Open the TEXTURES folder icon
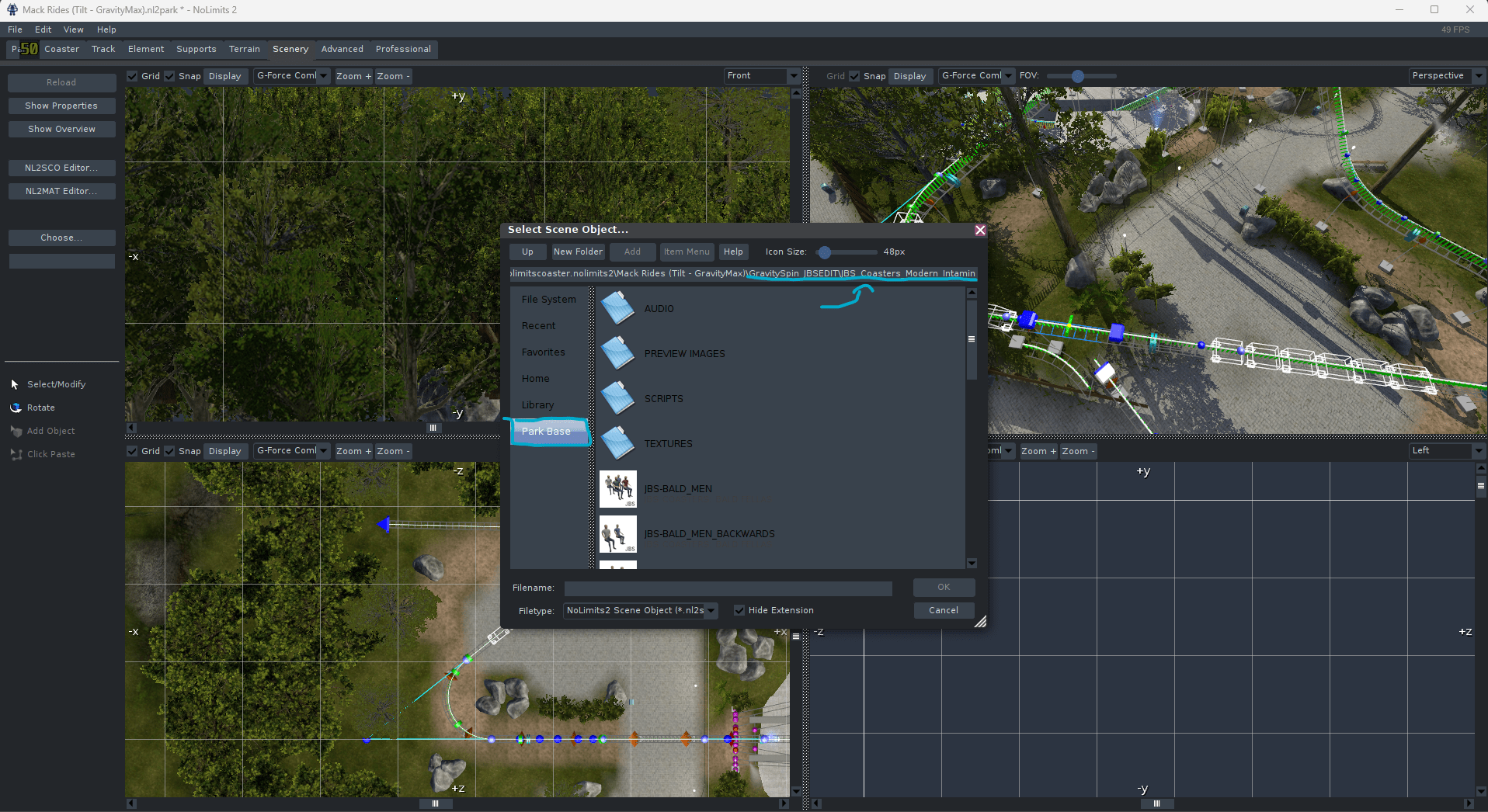The image size is (1488, 812). pos(618,443)
